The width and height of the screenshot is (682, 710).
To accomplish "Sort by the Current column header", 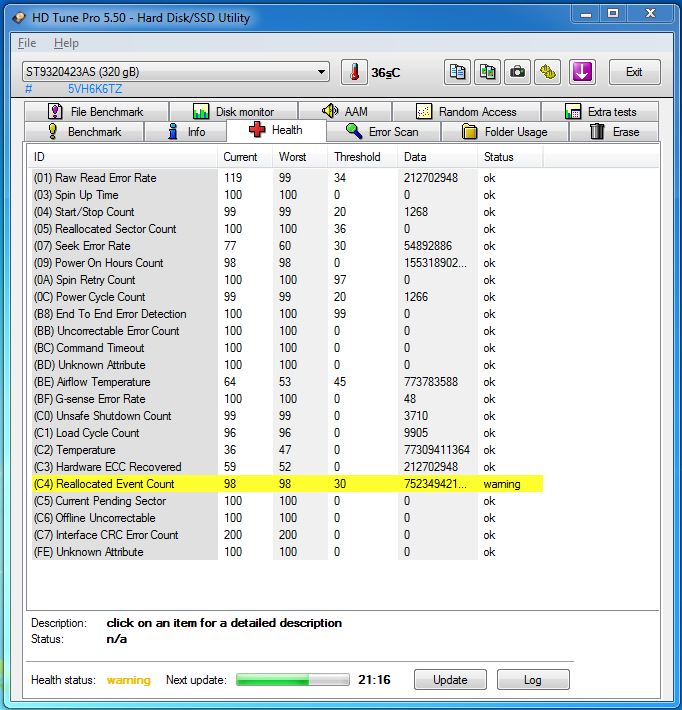I will click(x=245, y=157).
